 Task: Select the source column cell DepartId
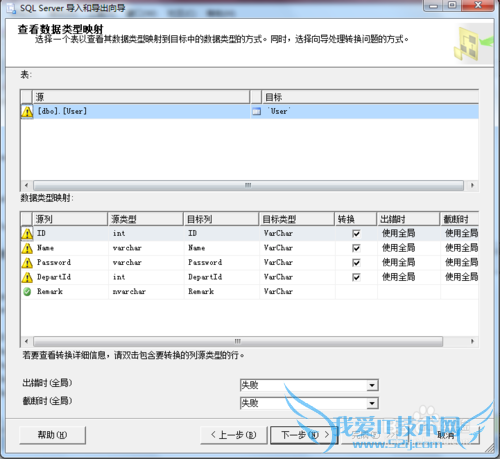click(x=70, y=277)
